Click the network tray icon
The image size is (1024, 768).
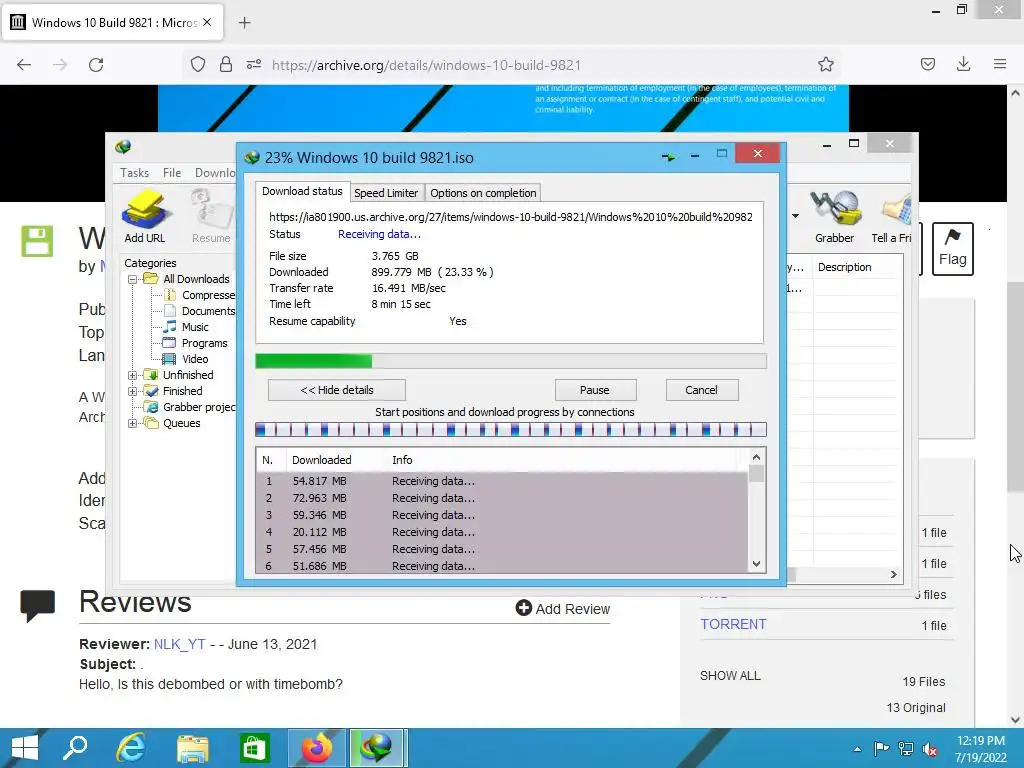click(906, 749)
